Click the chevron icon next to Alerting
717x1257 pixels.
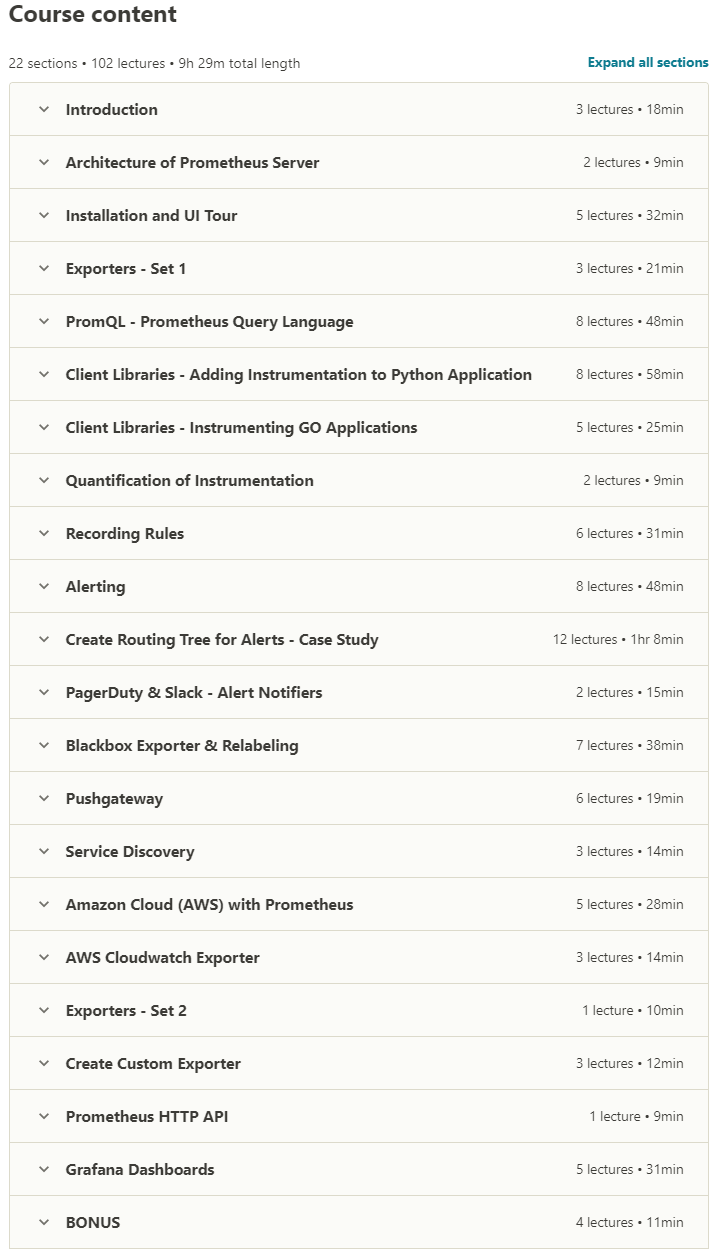(x=44, y=587)
